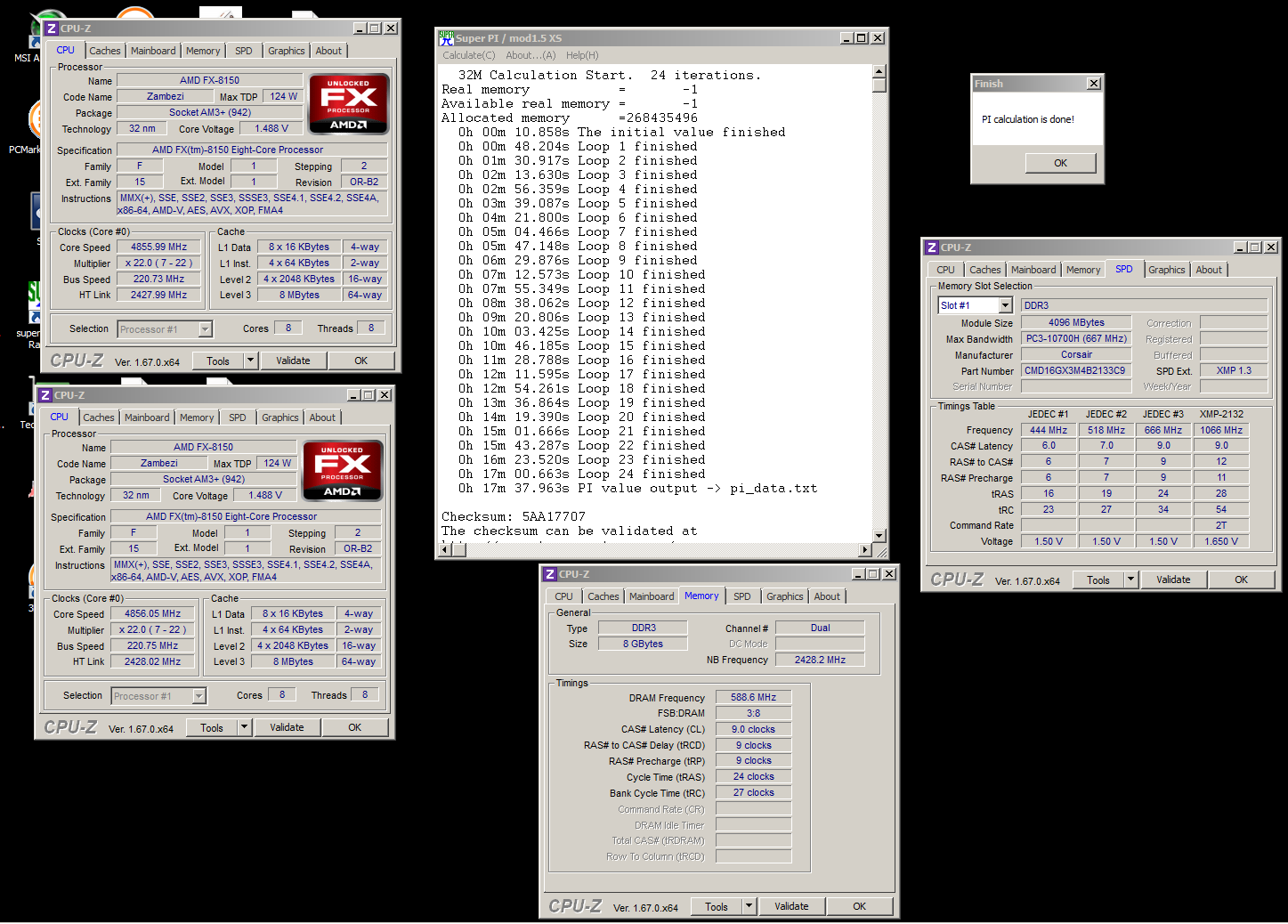The height and width of the screenshot is (924, 1288).
Task: Open the Slot #1 dropdown in the SPD window
Action: click(1006, 305)
